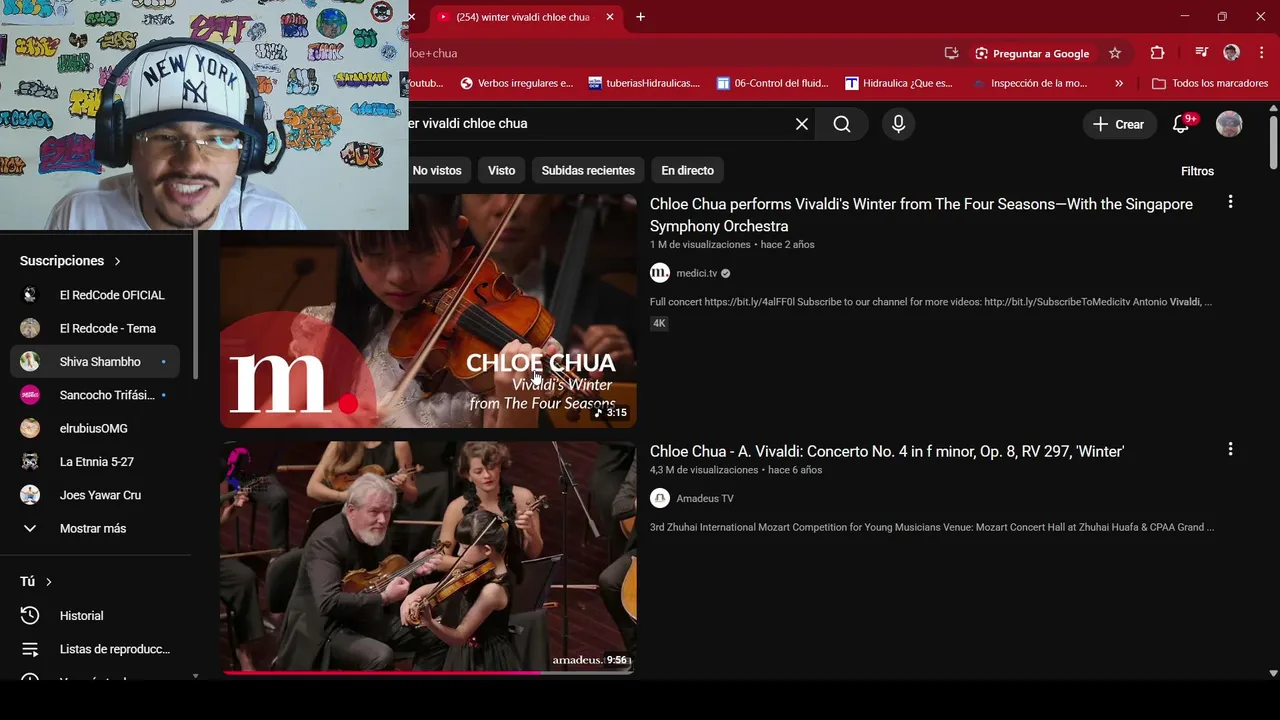Image resolution: width=1280 pixels, height=720 pixels.
Task: Click the Todos los marcadores folder icon
Action: click(1158, 83)
